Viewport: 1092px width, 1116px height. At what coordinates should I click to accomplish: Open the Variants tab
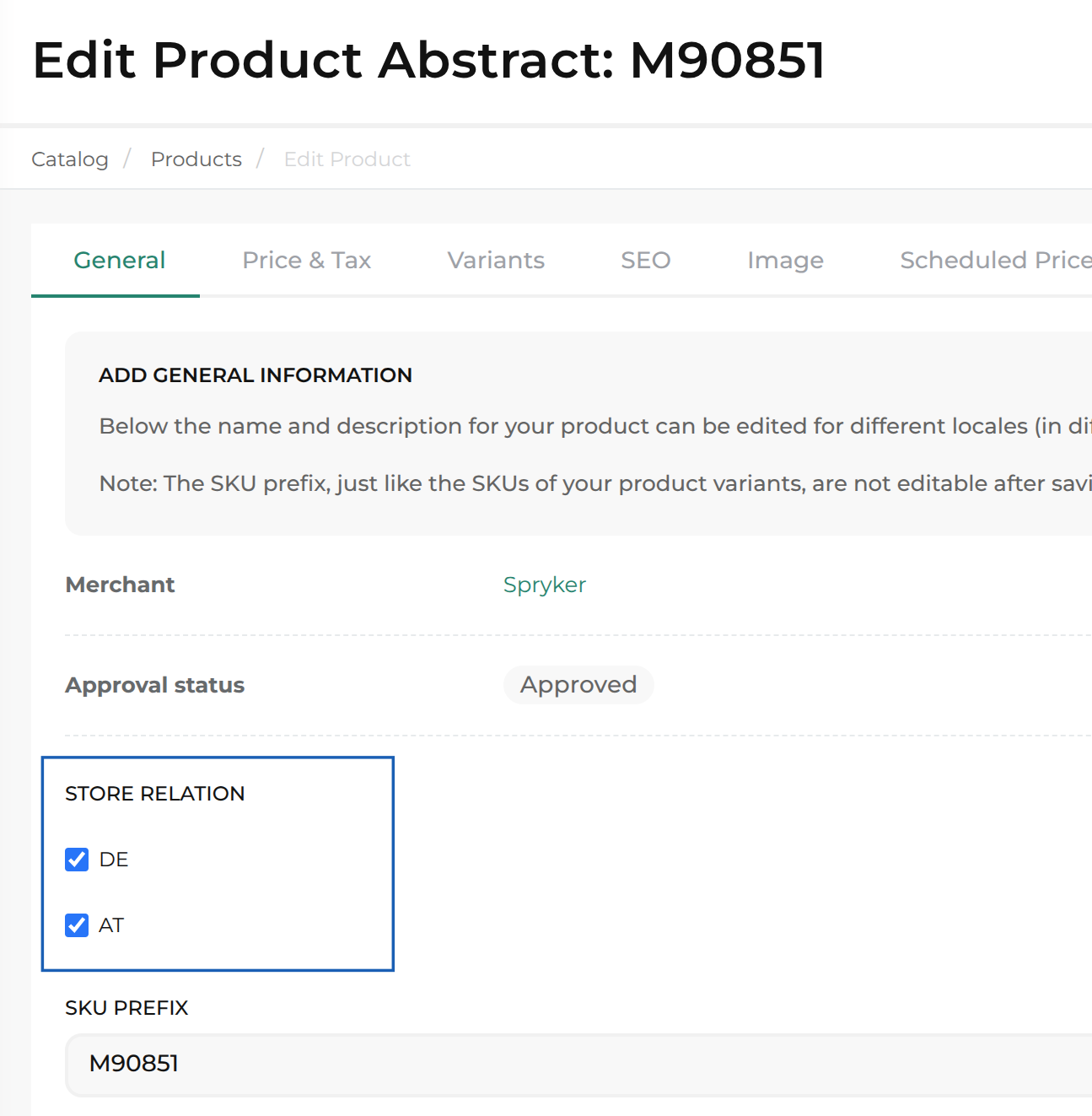click(x=496, y=261)
